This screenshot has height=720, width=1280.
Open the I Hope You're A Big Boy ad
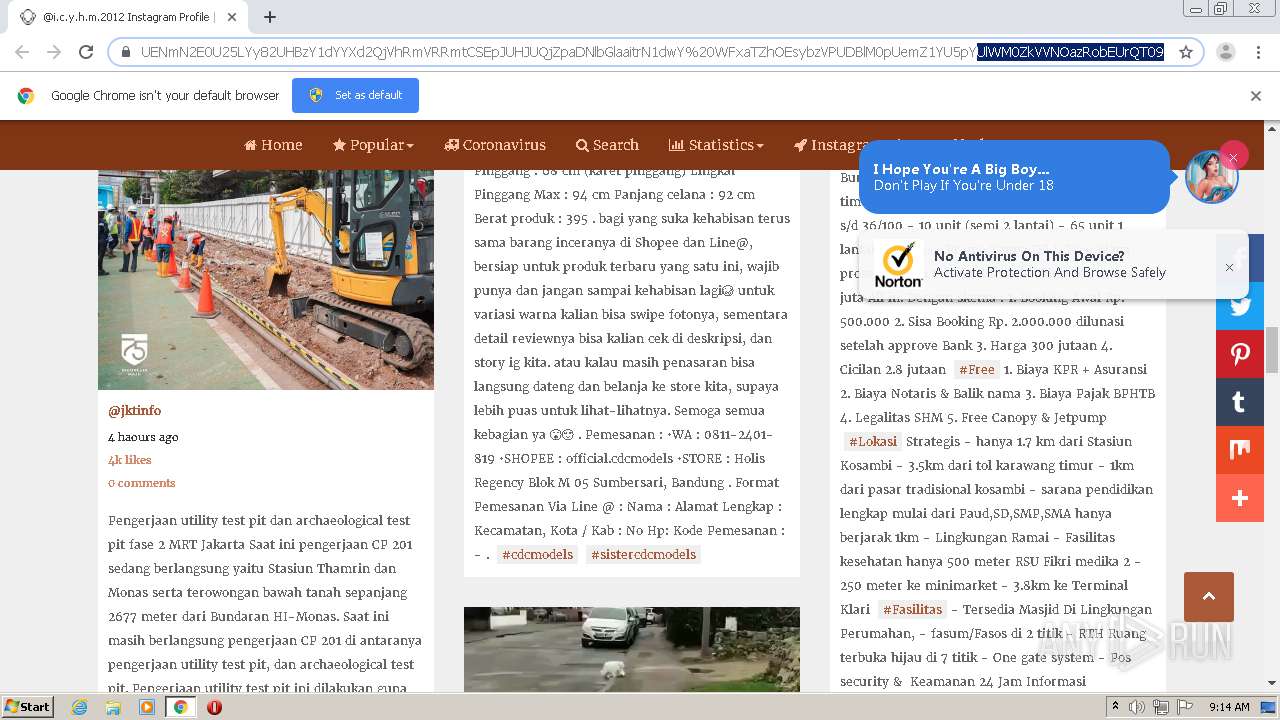1014,177
